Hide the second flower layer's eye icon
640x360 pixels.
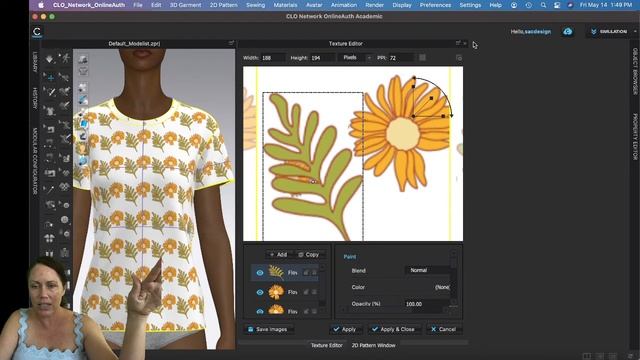pyautogui.click(x=260, y=292)
